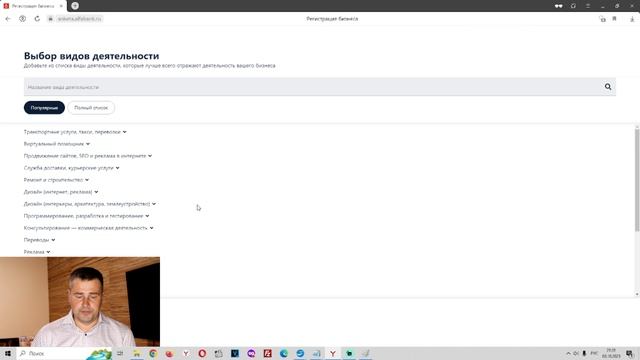Open a new browser tab with plus button
Viewport: 640px width, 360px height.
tap(75, 6)
